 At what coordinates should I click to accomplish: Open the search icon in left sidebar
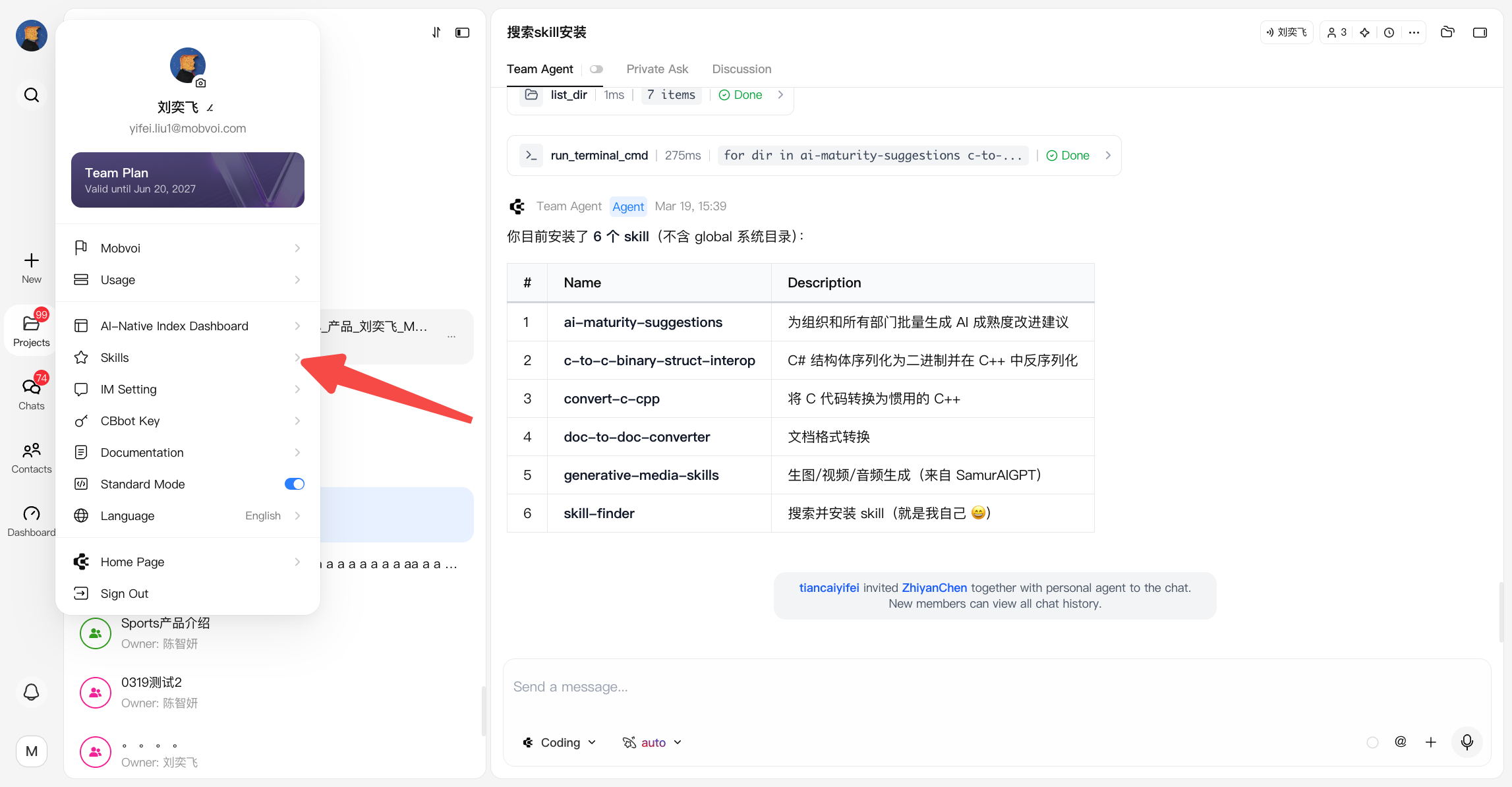pos(31,95)
